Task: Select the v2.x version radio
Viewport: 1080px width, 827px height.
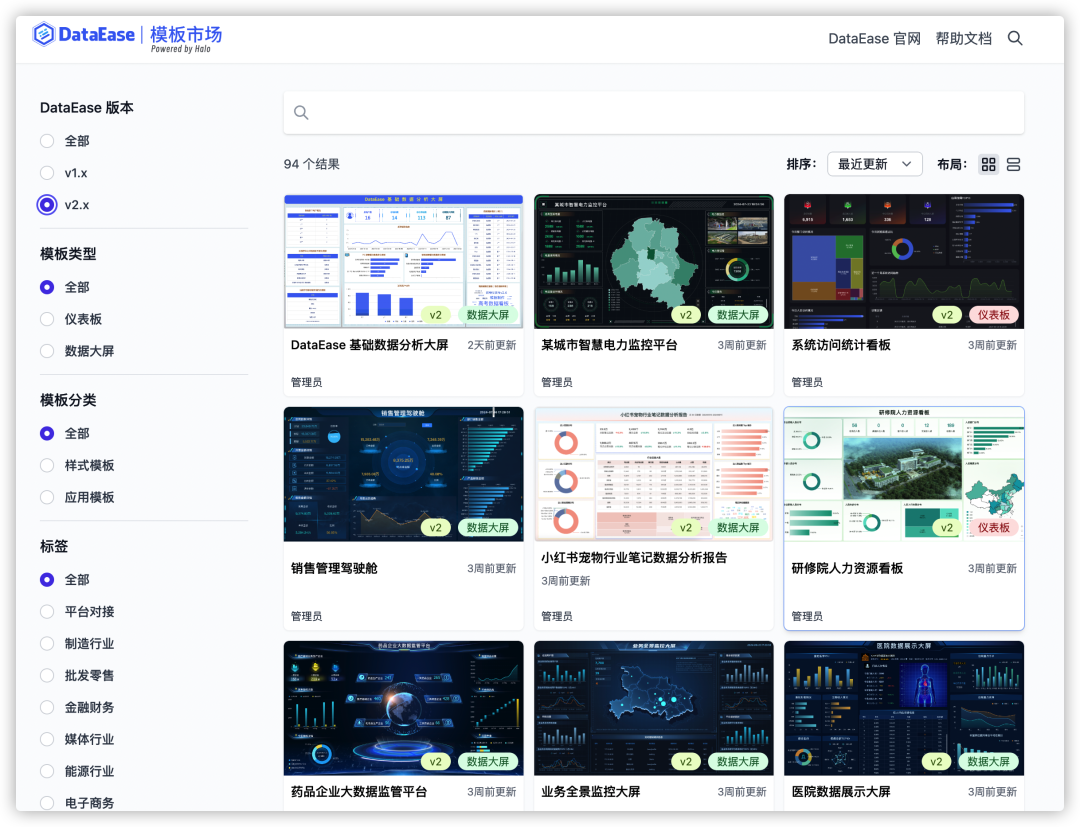Action: tap(47, 205)
